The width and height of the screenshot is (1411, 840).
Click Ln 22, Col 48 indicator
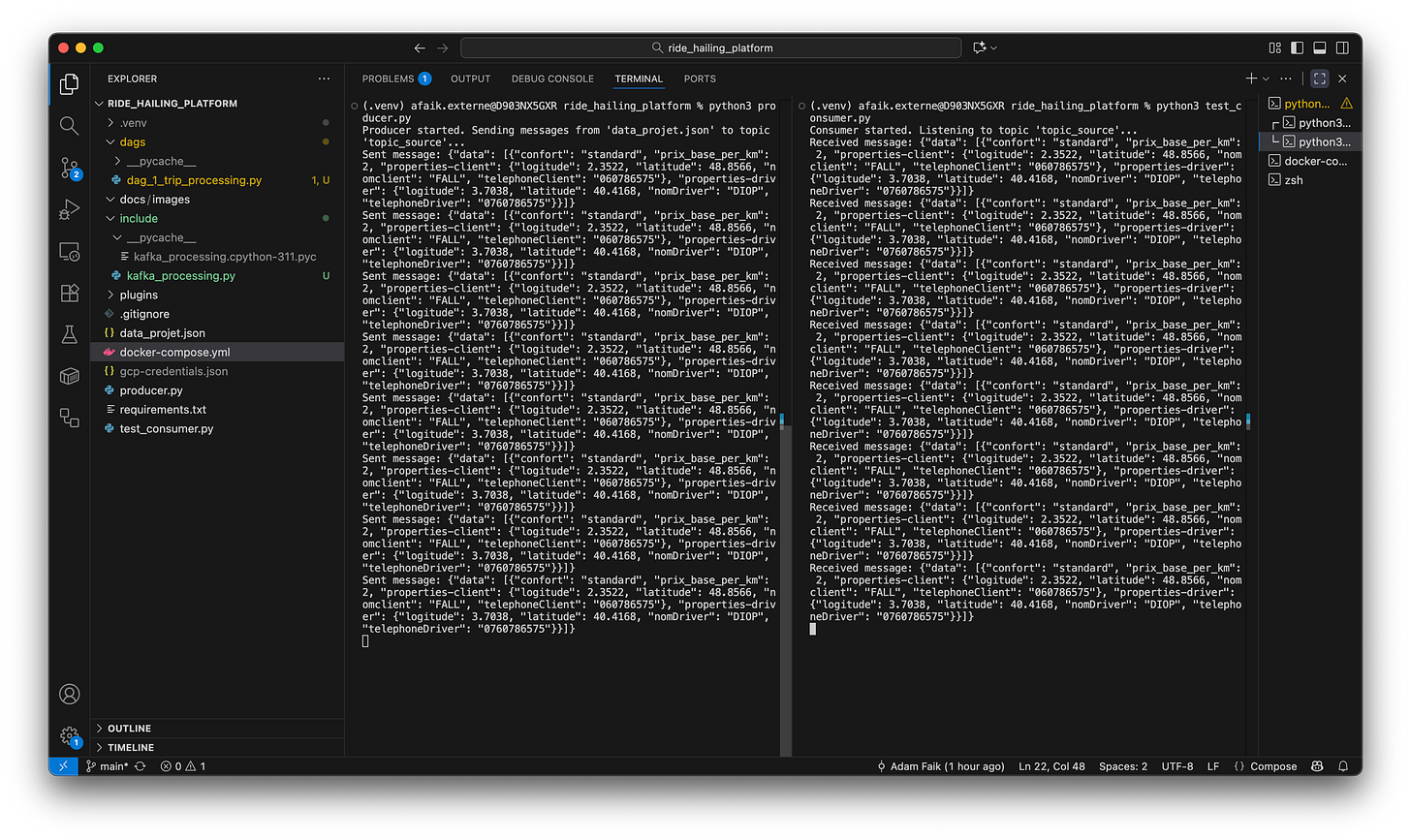click(1051, 765)
